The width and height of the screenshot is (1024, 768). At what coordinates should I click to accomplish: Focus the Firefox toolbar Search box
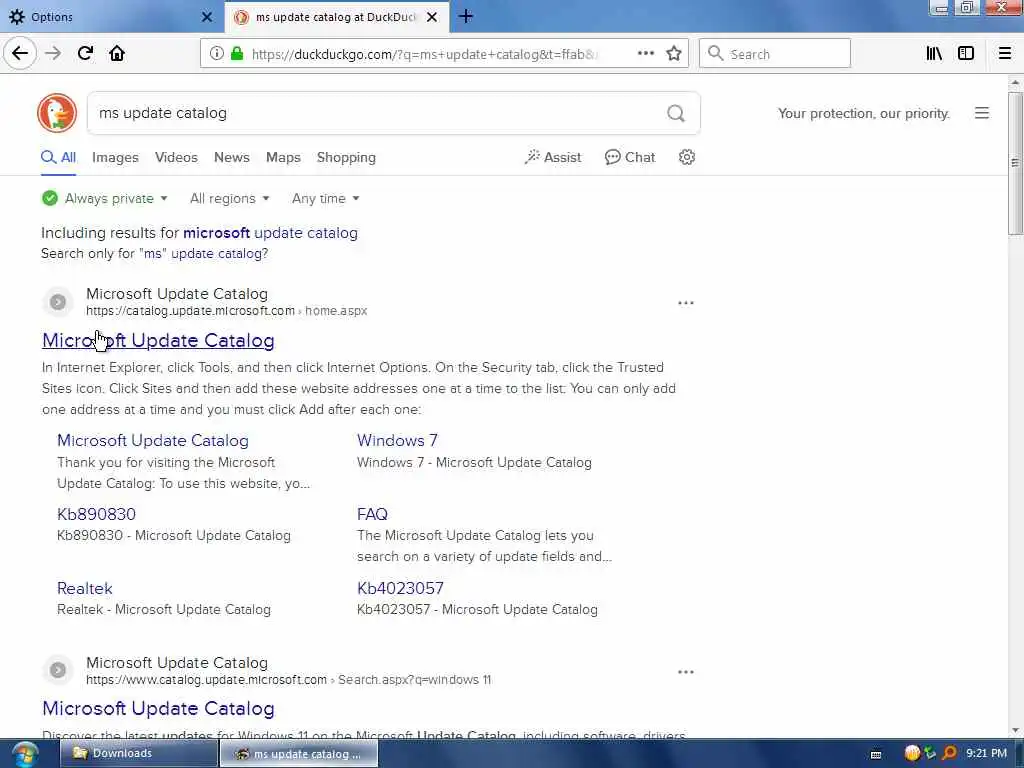pyautogui.click(x=775, y=54)
